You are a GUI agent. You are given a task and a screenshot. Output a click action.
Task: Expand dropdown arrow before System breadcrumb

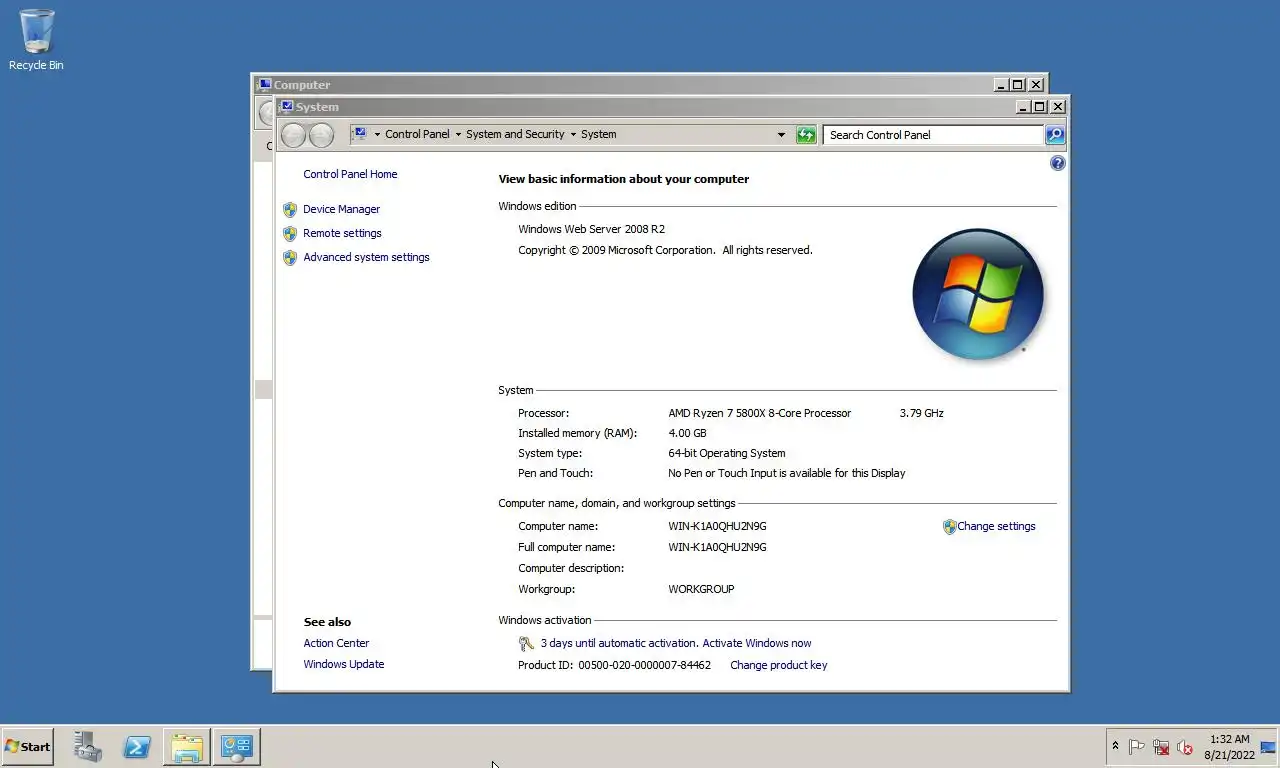tap(573, 134)
